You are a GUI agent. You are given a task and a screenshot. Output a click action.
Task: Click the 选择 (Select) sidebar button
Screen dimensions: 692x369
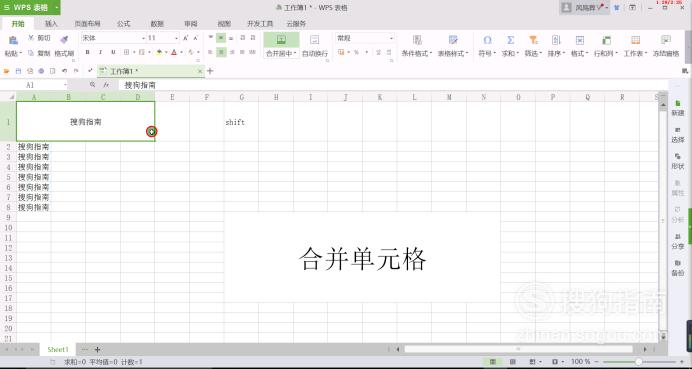point(678,135)
